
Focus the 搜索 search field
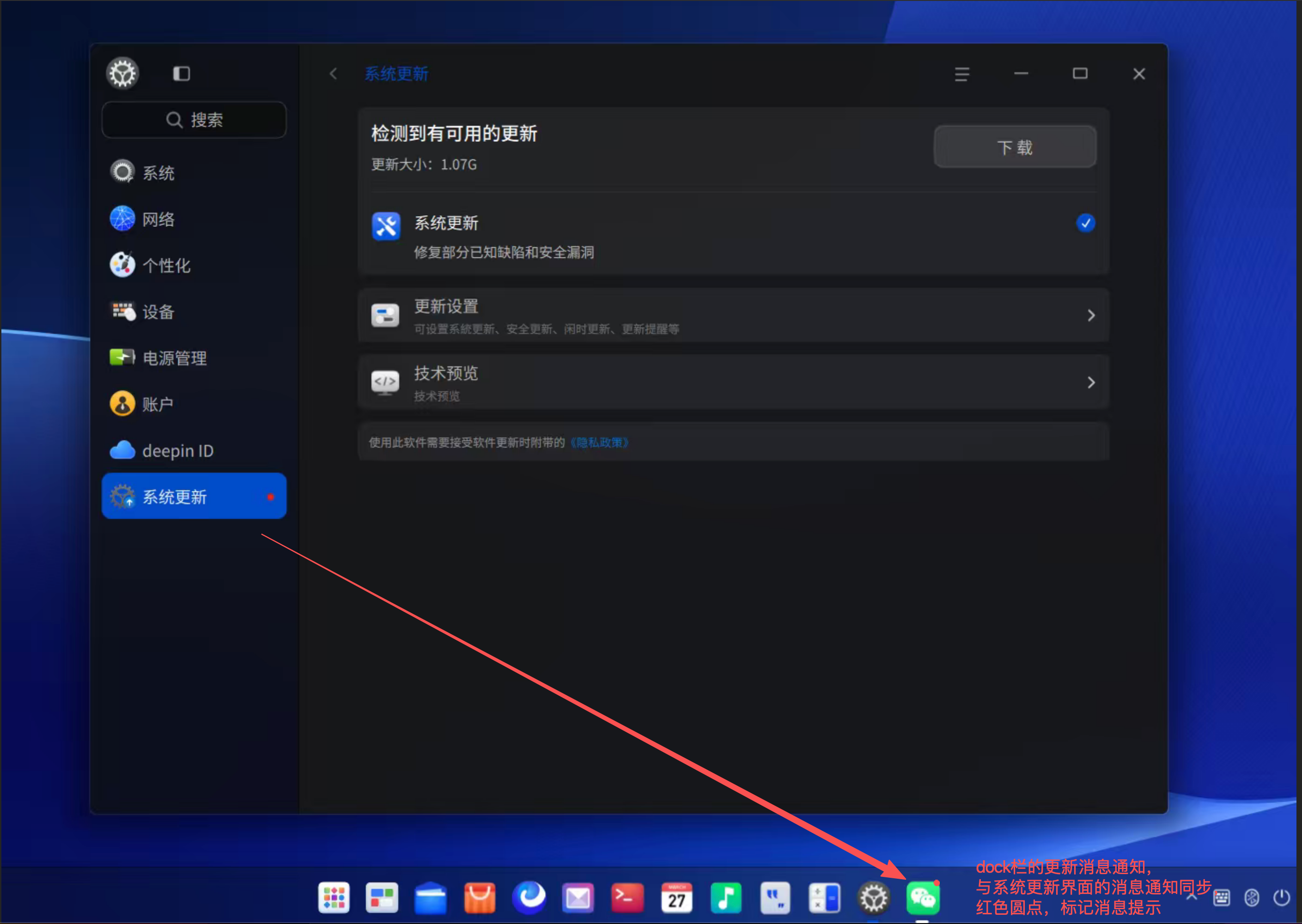[194, 120]
